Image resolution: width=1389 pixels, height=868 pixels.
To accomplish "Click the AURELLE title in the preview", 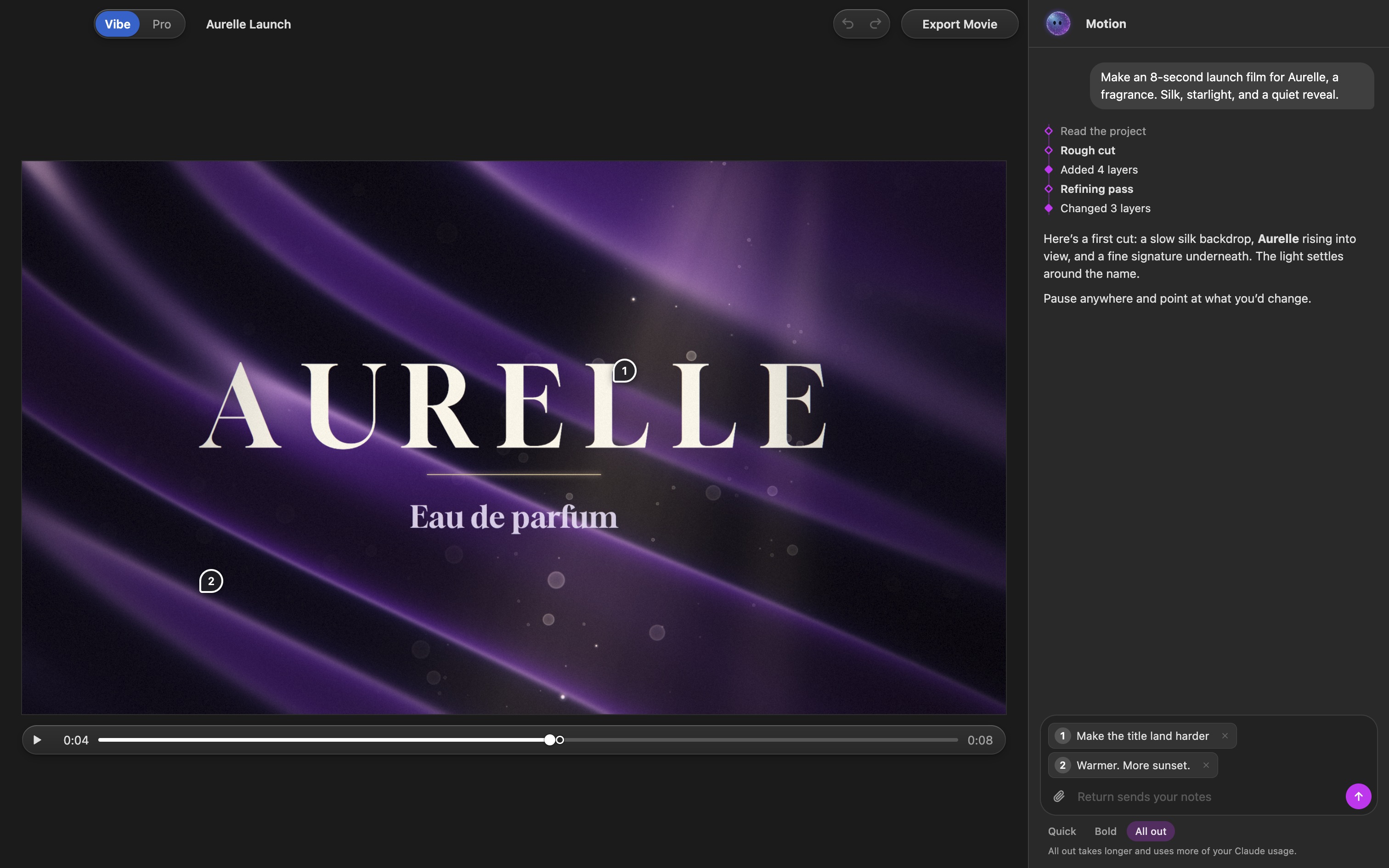I will pos(513,405).
